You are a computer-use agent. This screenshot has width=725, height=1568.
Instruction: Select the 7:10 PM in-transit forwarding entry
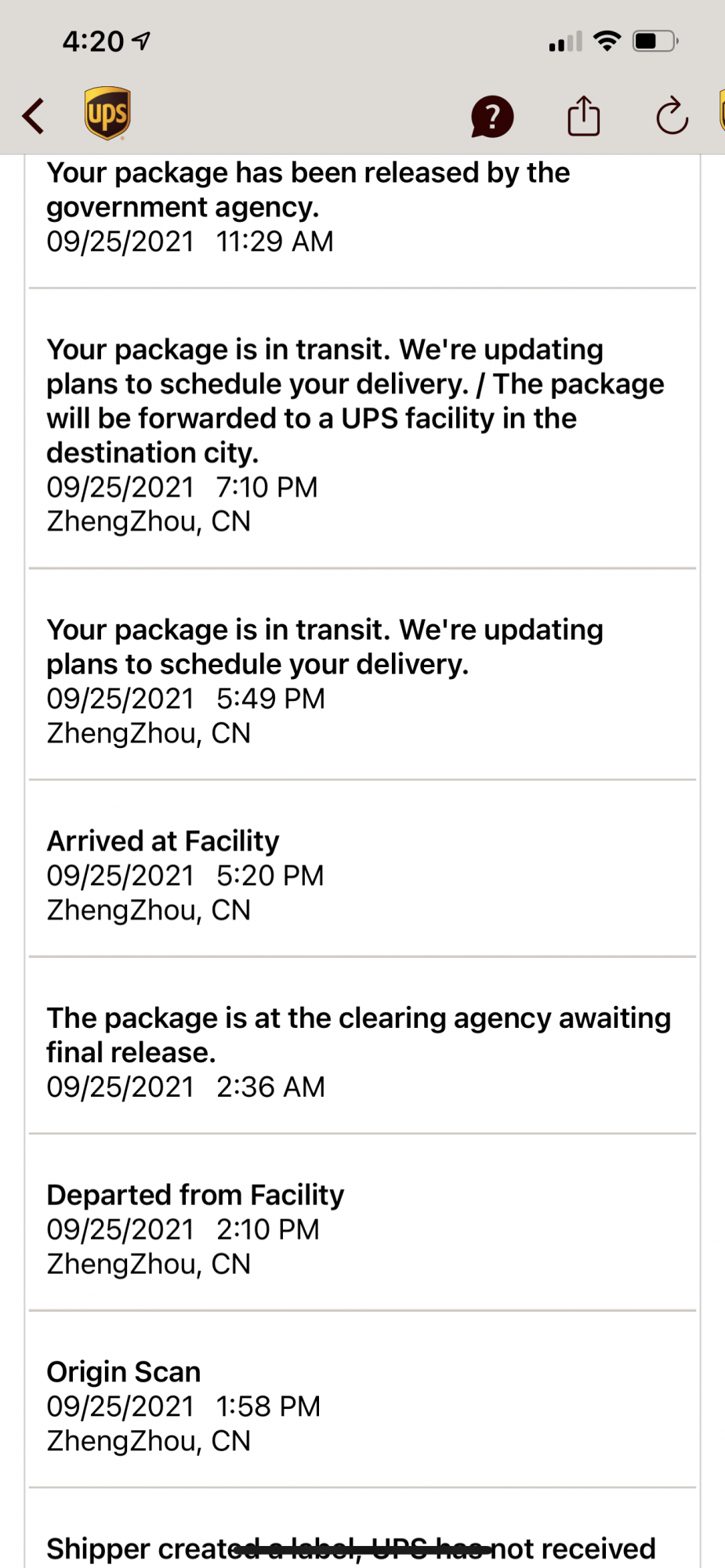(x=362, y=434)
